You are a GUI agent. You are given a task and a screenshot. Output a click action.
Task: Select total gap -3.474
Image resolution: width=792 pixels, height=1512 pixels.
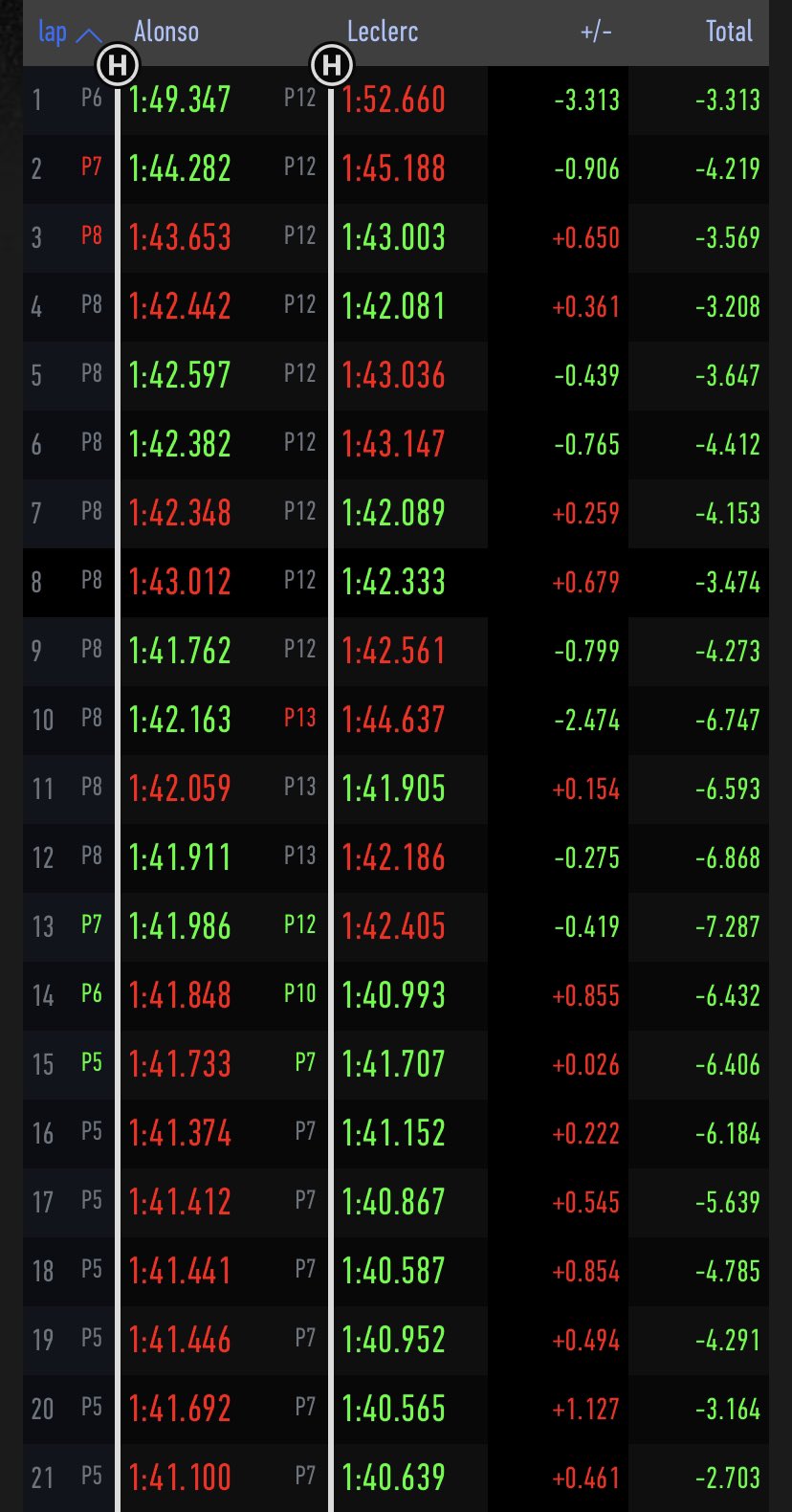pyautogui.click(x=728, y=583)
